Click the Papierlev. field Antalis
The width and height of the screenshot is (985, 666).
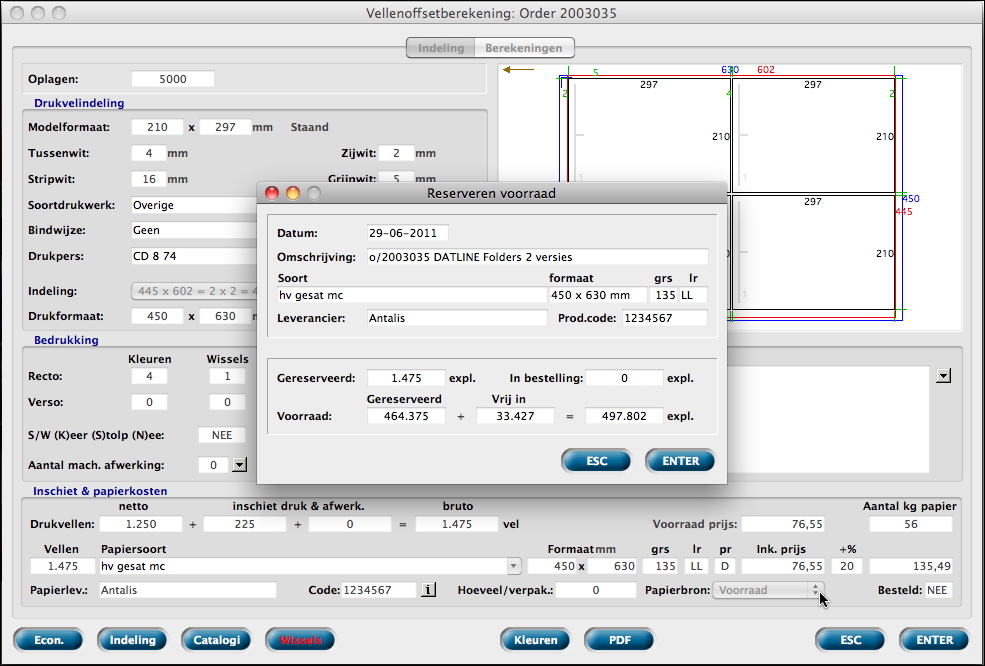[x=188, y=590]
